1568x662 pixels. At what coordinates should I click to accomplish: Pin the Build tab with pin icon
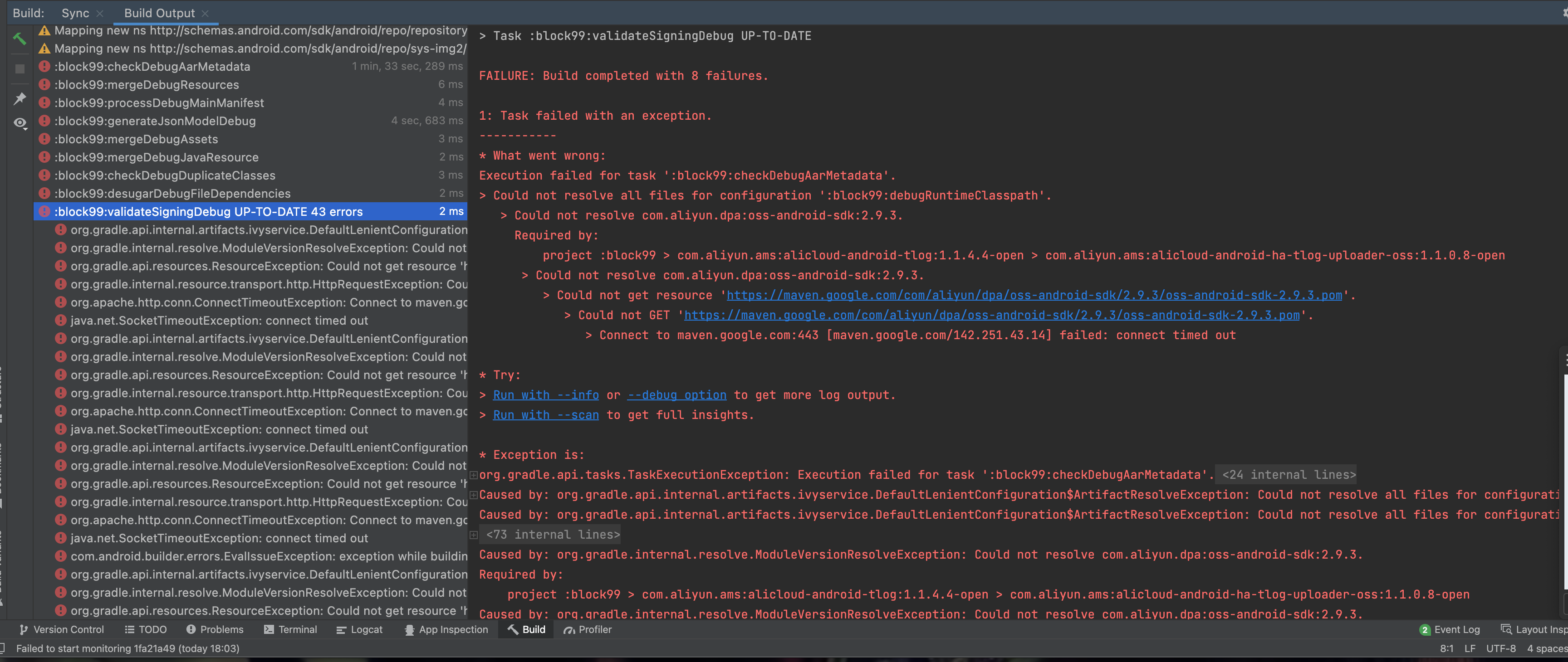[20, 98]
